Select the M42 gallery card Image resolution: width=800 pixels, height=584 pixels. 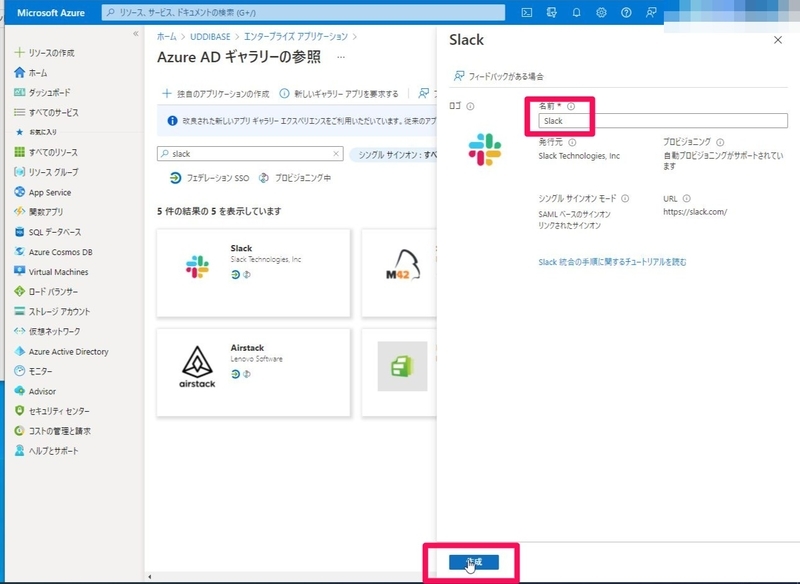[x=399, y=273]
